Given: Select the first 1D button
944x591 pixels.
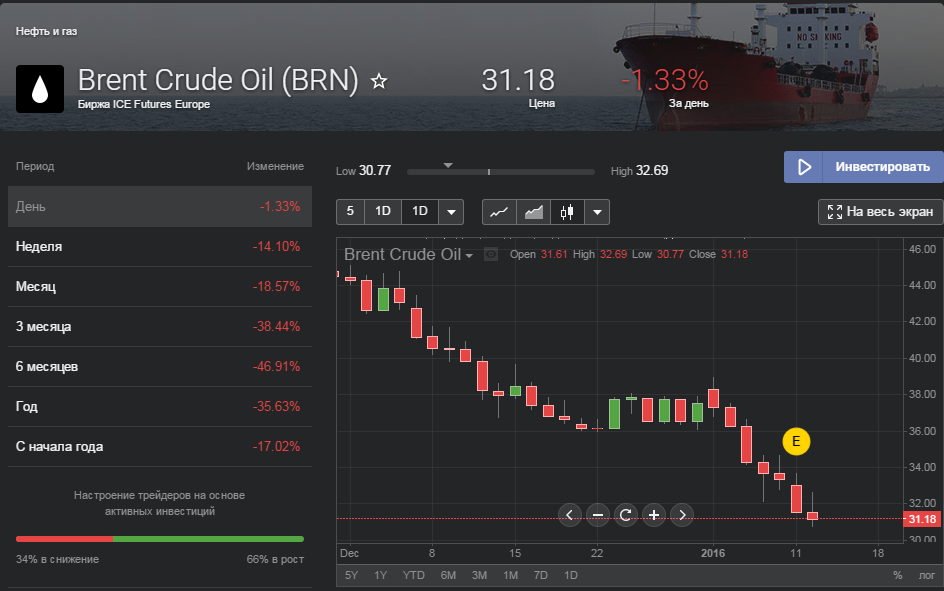Looking at the screenshot, I should click(x=383, y=212).
